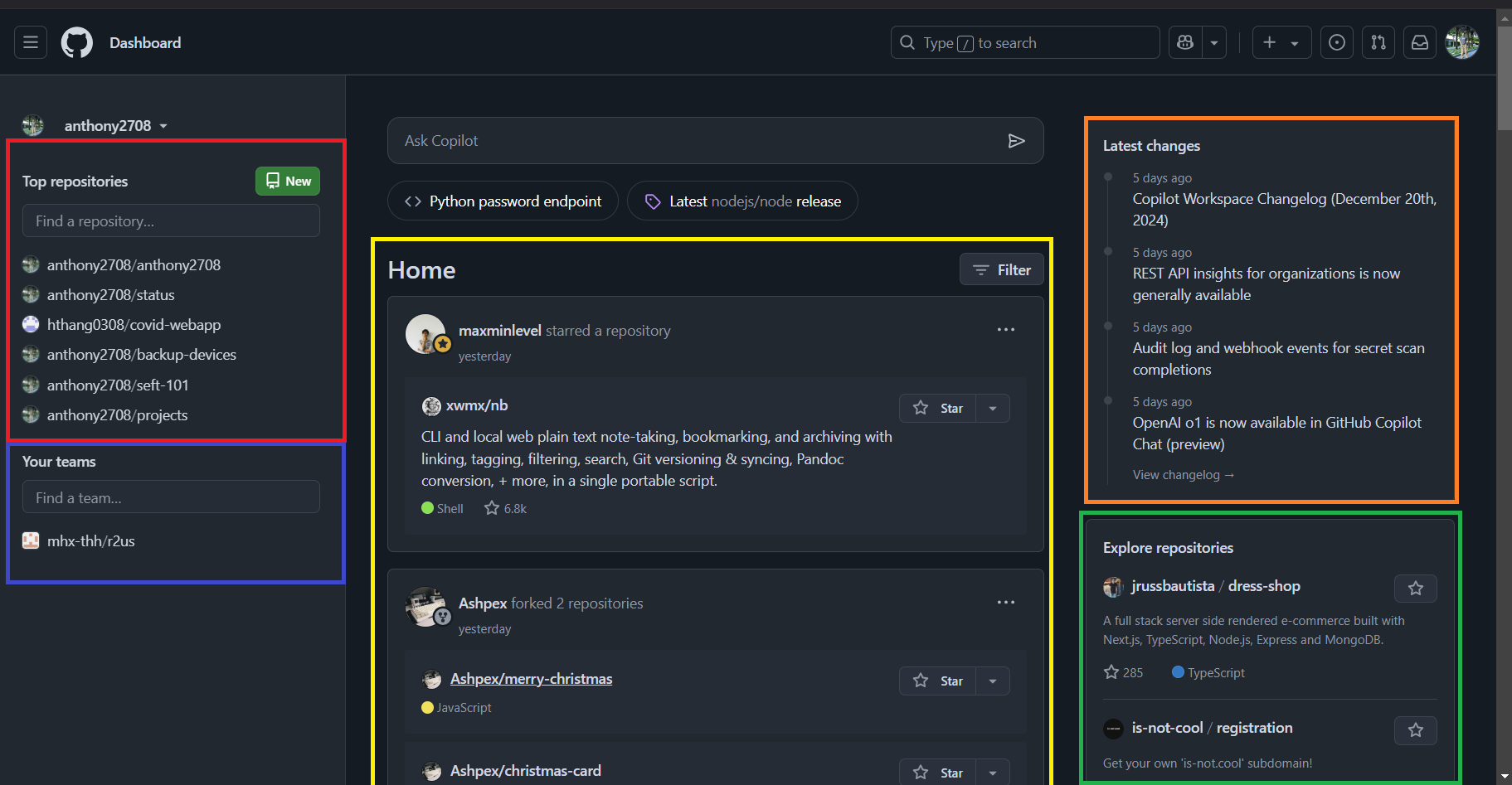The height and width of the screenshot is (785, 1512).
Task: Choose the Latest nodejs/node release suggestion
Action: [742, 201]
